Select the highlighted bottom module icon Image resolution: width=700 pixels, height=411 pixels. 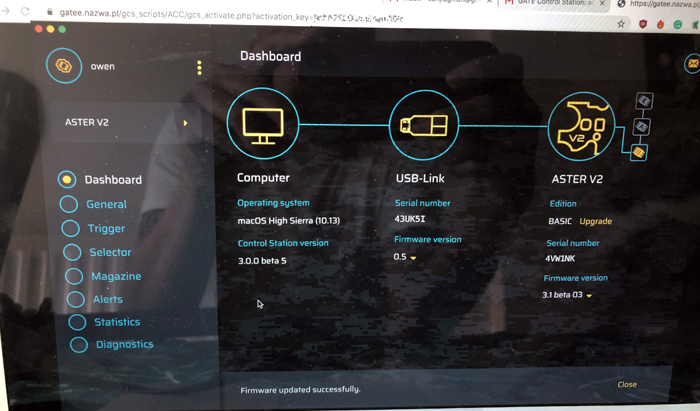(639, 153)
